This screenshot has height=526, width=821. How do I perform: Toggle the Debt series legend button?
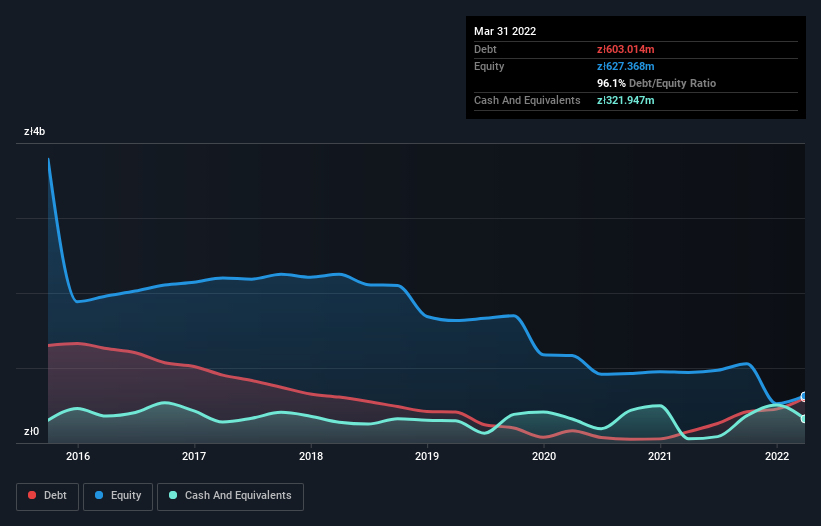pos(47,496)
